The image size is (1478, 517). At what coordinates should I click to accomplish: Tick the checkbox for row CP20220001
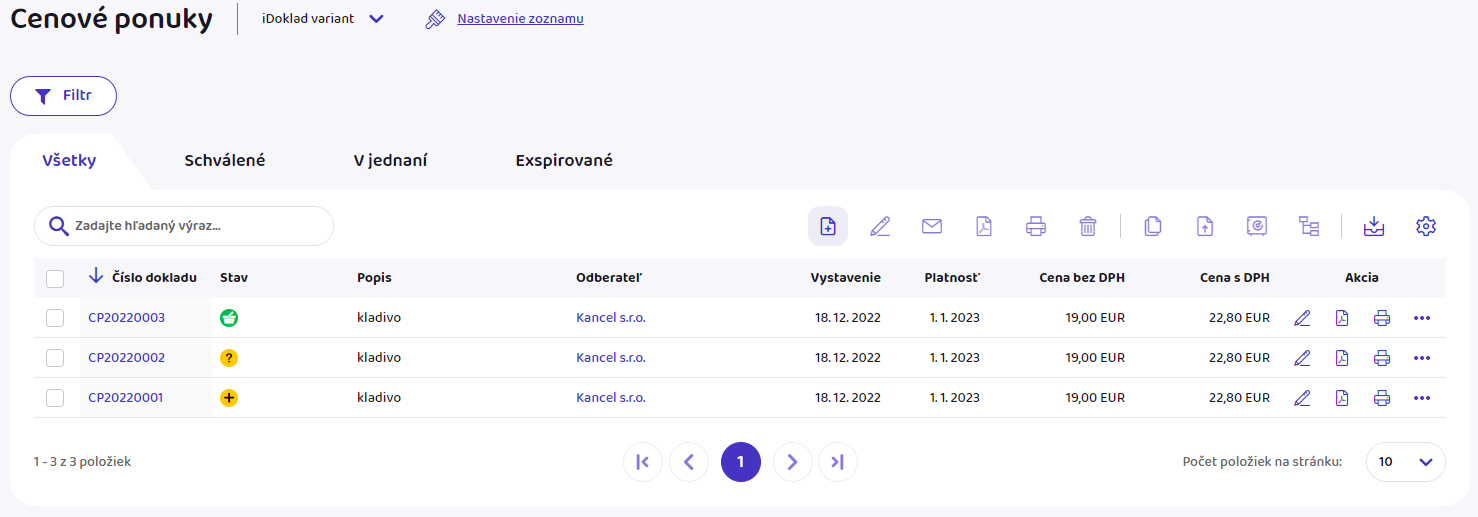pyautogui.click(x=55, y=398)
